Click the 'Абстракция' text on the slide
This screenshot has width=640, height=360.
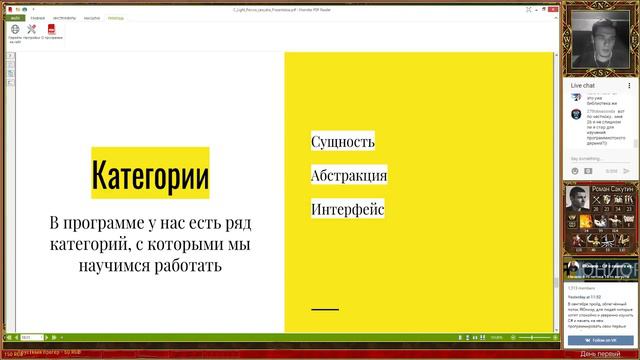(349, 175)
